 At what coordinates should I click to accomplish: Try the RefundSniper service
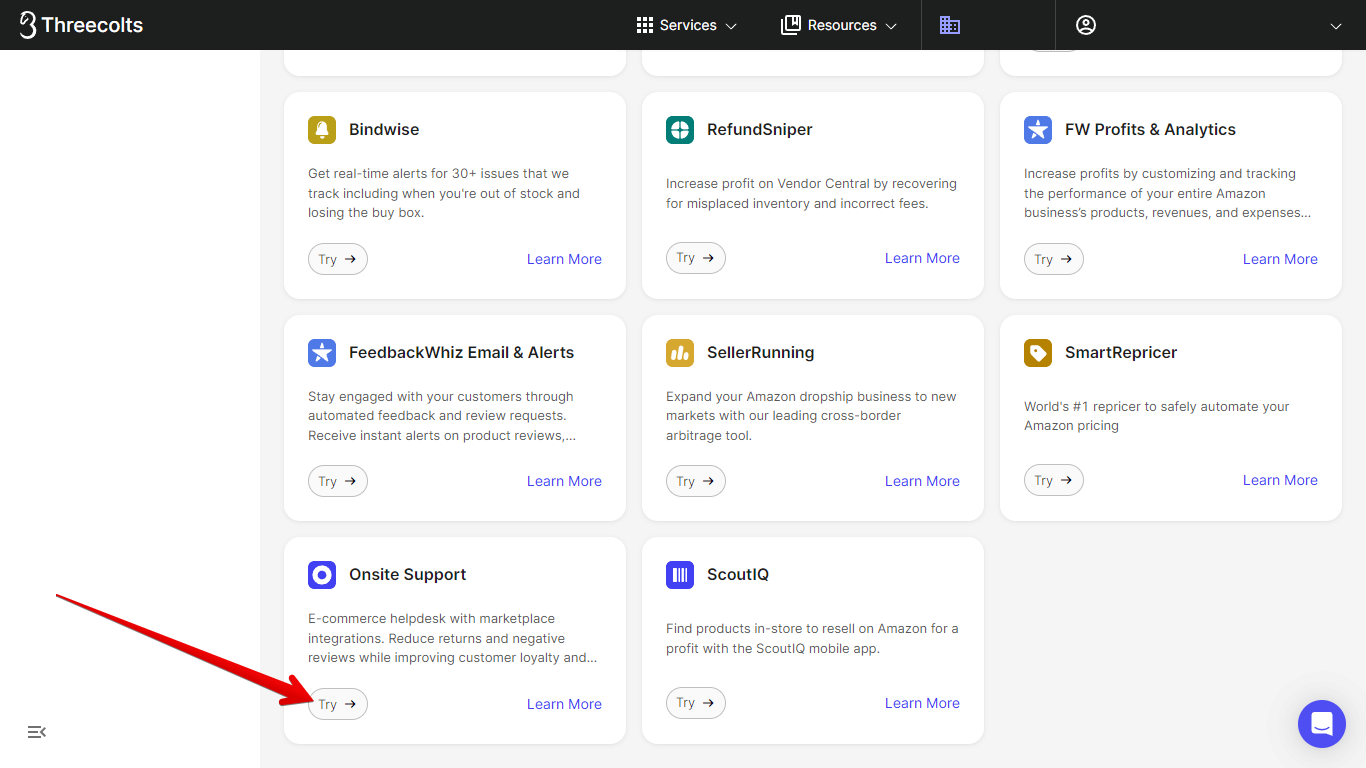[x=696, y=258]
